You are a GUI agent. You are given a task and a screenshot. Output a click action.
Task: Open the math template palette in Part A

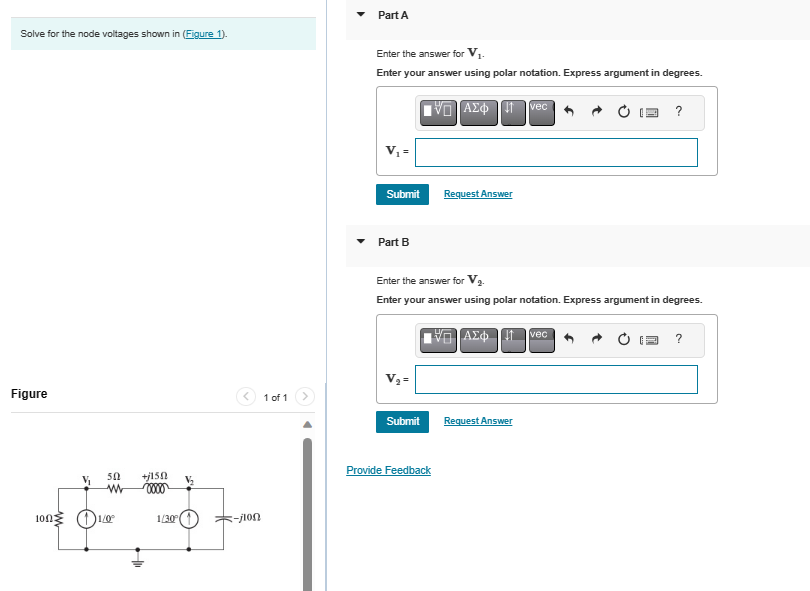coord(439,112)
